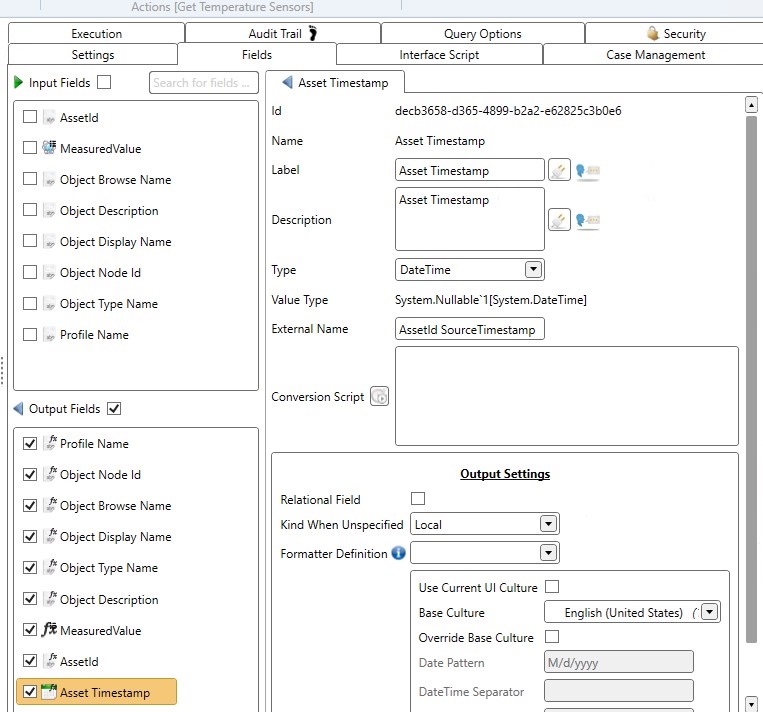Click the green Input Fields arrow icon
Viewport: 763px width, 712px height.
pos(18,82)
